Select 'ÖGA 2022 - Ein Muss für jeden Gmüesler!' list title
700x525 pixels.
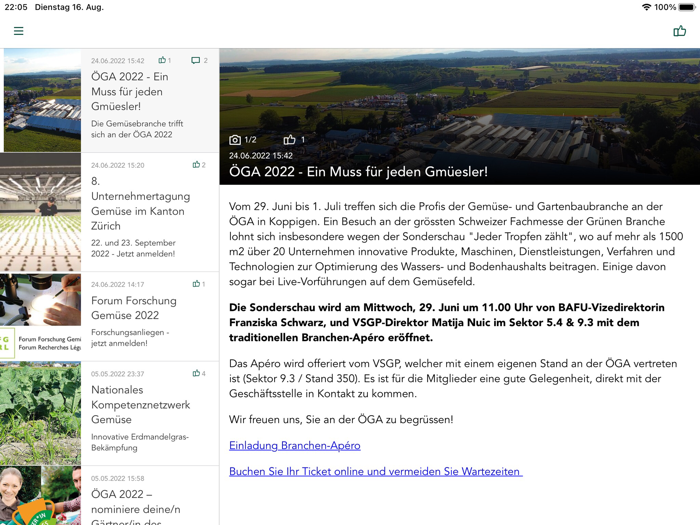[x=130, y=92]
